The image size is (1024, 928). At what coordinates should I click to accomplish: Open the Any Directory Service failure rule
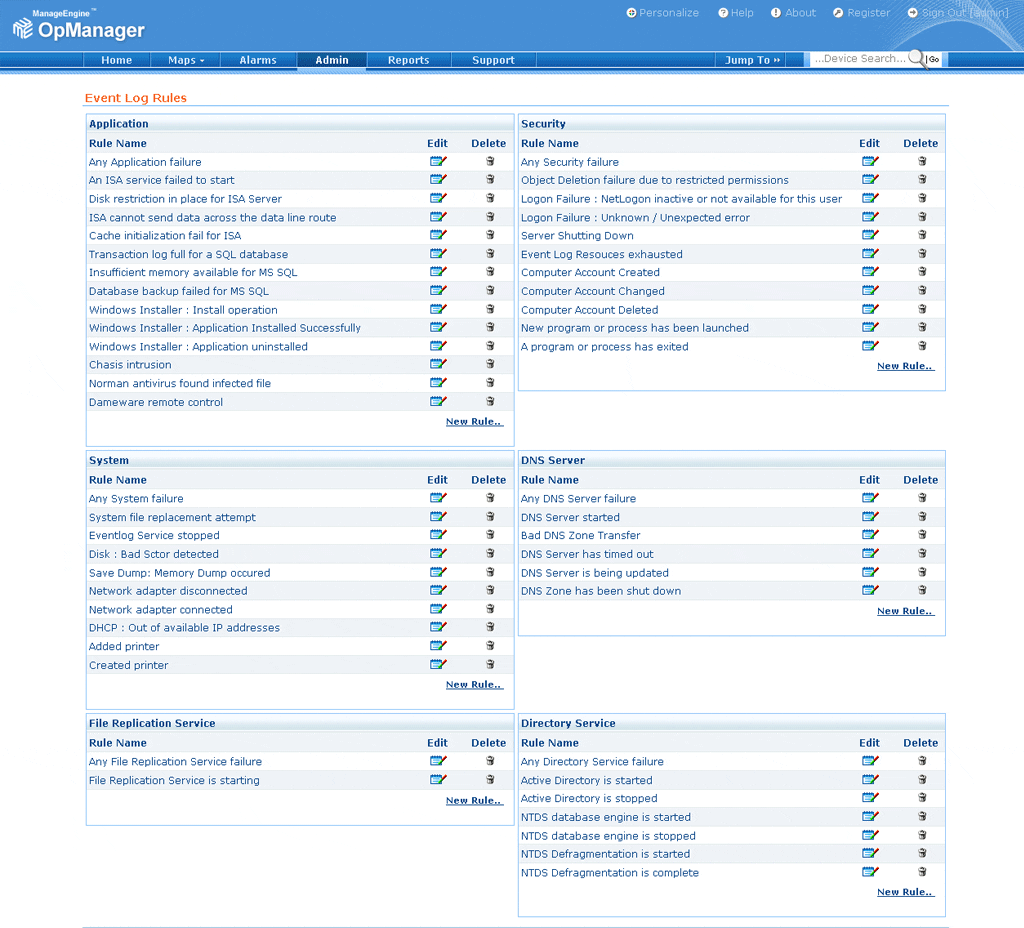point(592,761)
